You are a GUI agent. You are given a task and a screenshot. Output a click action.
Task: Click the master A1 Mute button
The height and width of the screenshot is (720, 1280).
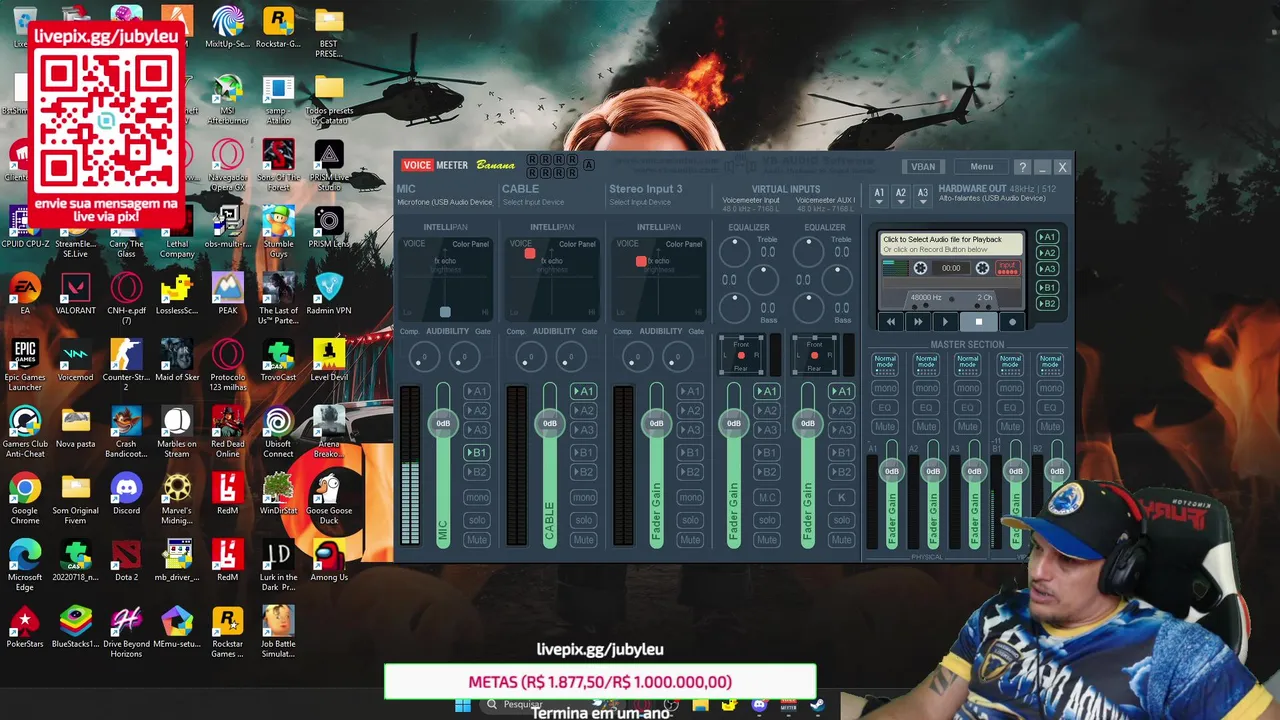[x=885, y=427]
